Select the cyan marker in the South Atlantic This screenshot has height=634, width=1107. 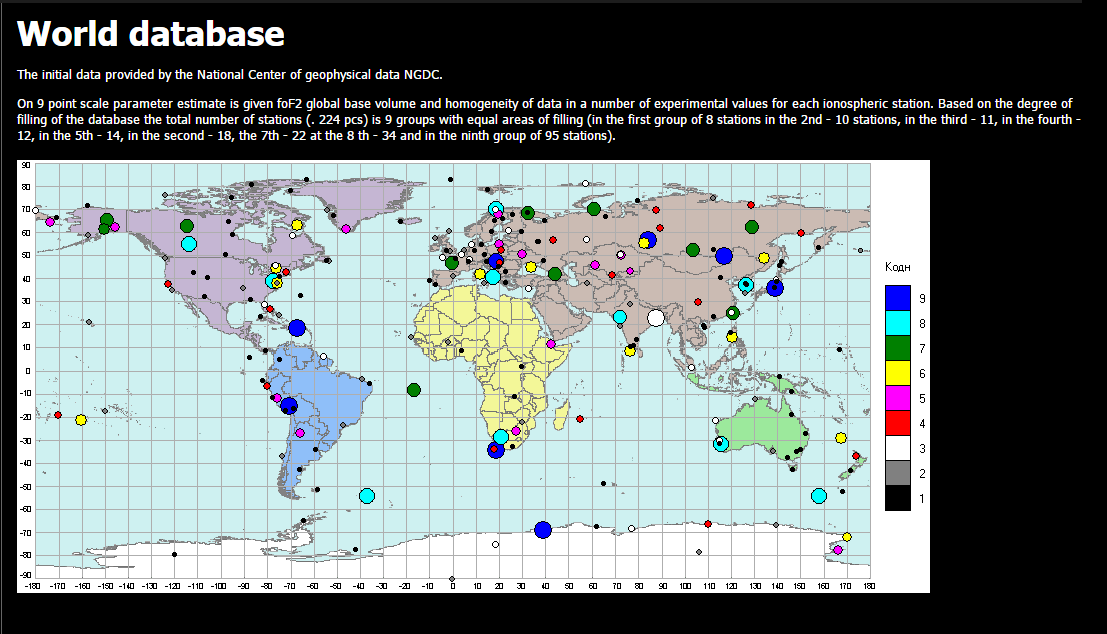(366, 496)
